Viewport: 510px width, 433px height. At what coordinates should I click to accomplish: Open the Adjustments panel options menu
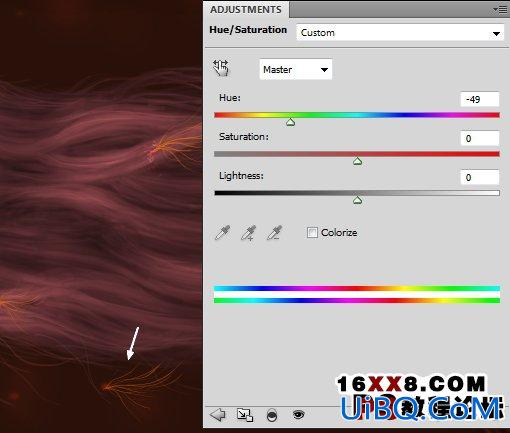[500, 10]
